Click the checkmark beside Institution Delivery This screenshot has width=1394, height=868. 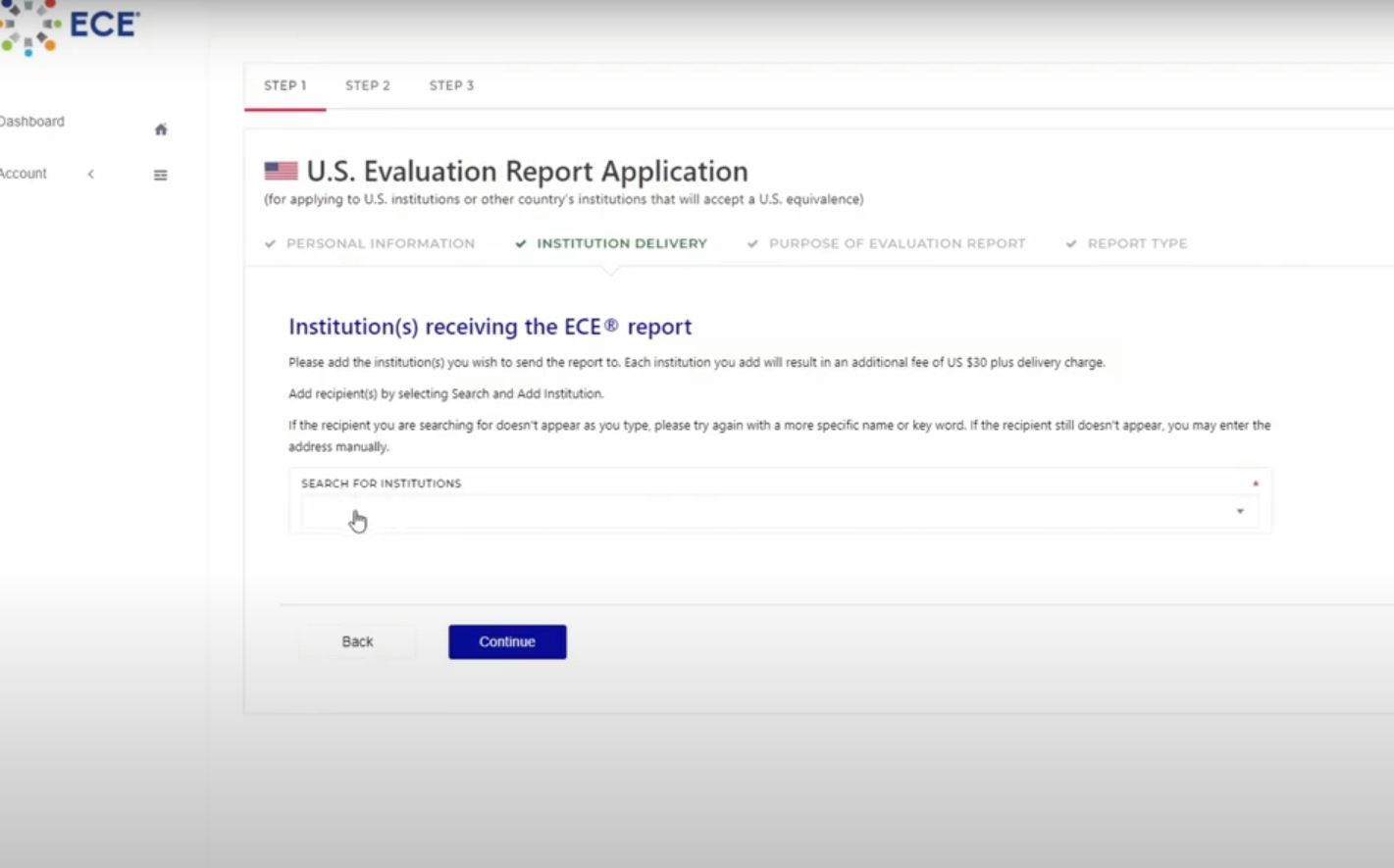click(521, 243)
